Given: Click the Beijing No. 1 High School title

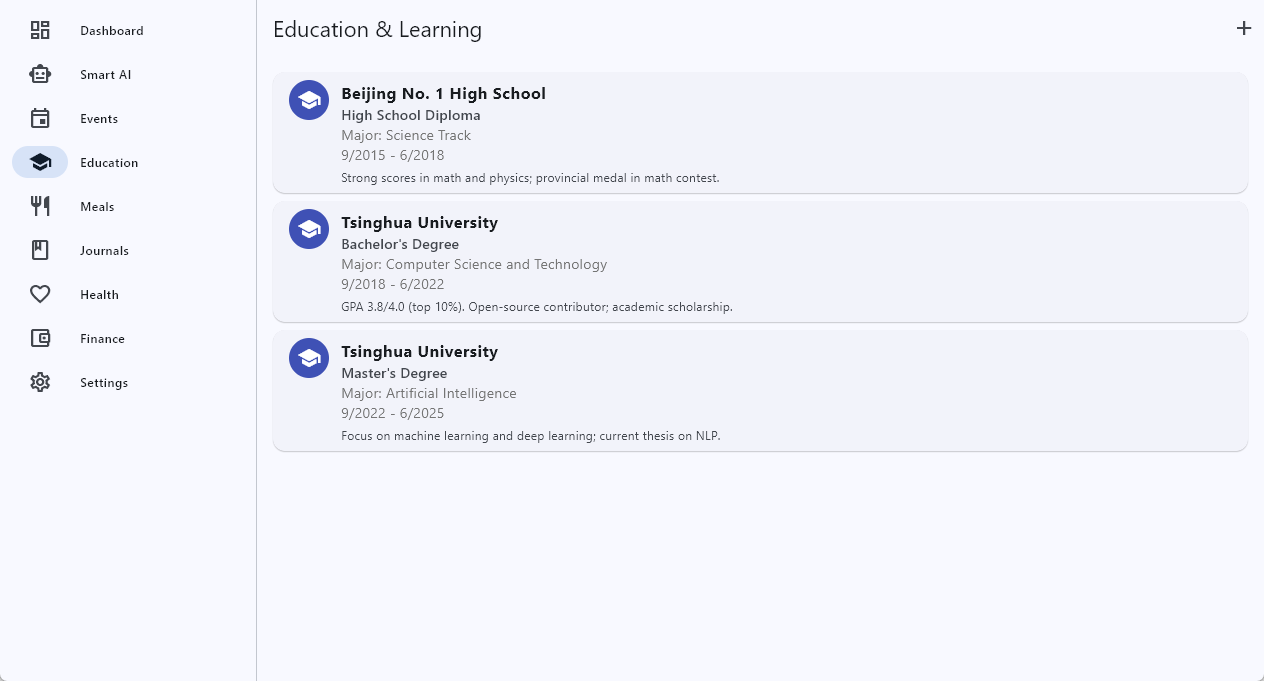Looking at the screenshot, I should [443, 94].
